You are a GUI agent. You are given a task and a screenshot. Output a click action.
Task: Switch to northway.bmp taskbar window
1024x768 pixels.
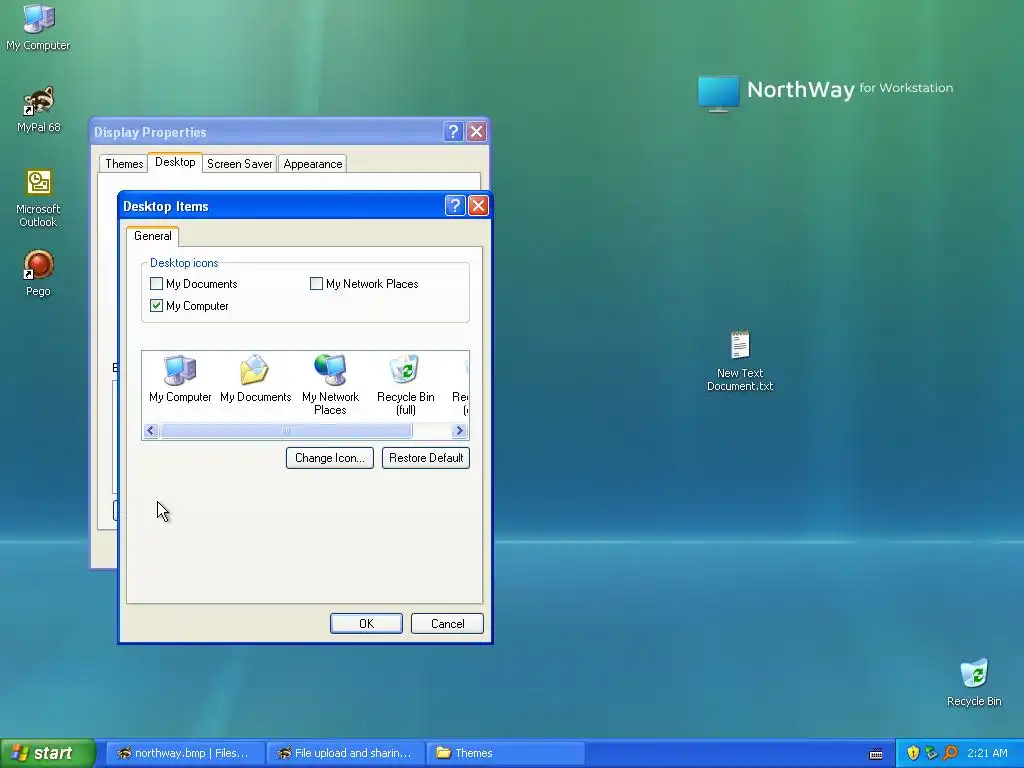point(185,753)
